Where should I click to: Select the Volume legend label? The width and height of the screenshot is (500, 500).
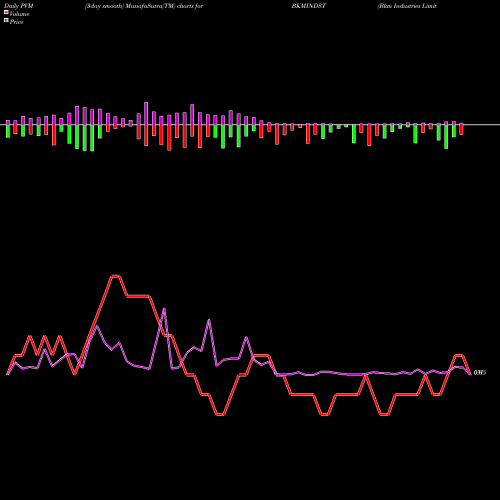pyautogui.click(x=19, y=14)
